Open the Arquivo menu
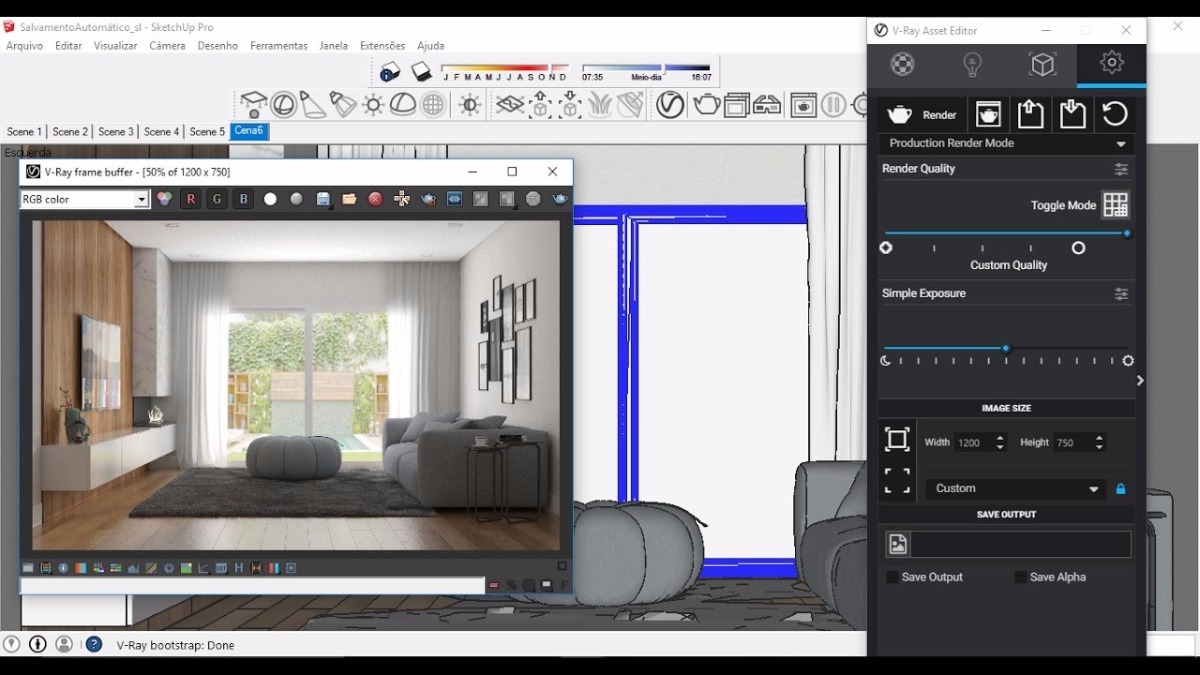This screenshot has width=1200, height=675. [24, 46]
